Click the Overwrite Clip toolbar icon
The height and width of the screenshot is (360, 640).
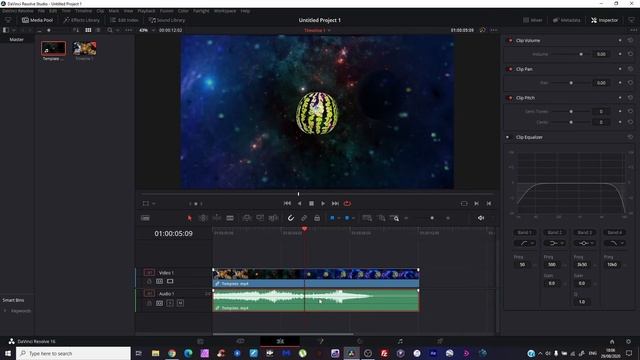pyautogui.click(x=260, y=218)
